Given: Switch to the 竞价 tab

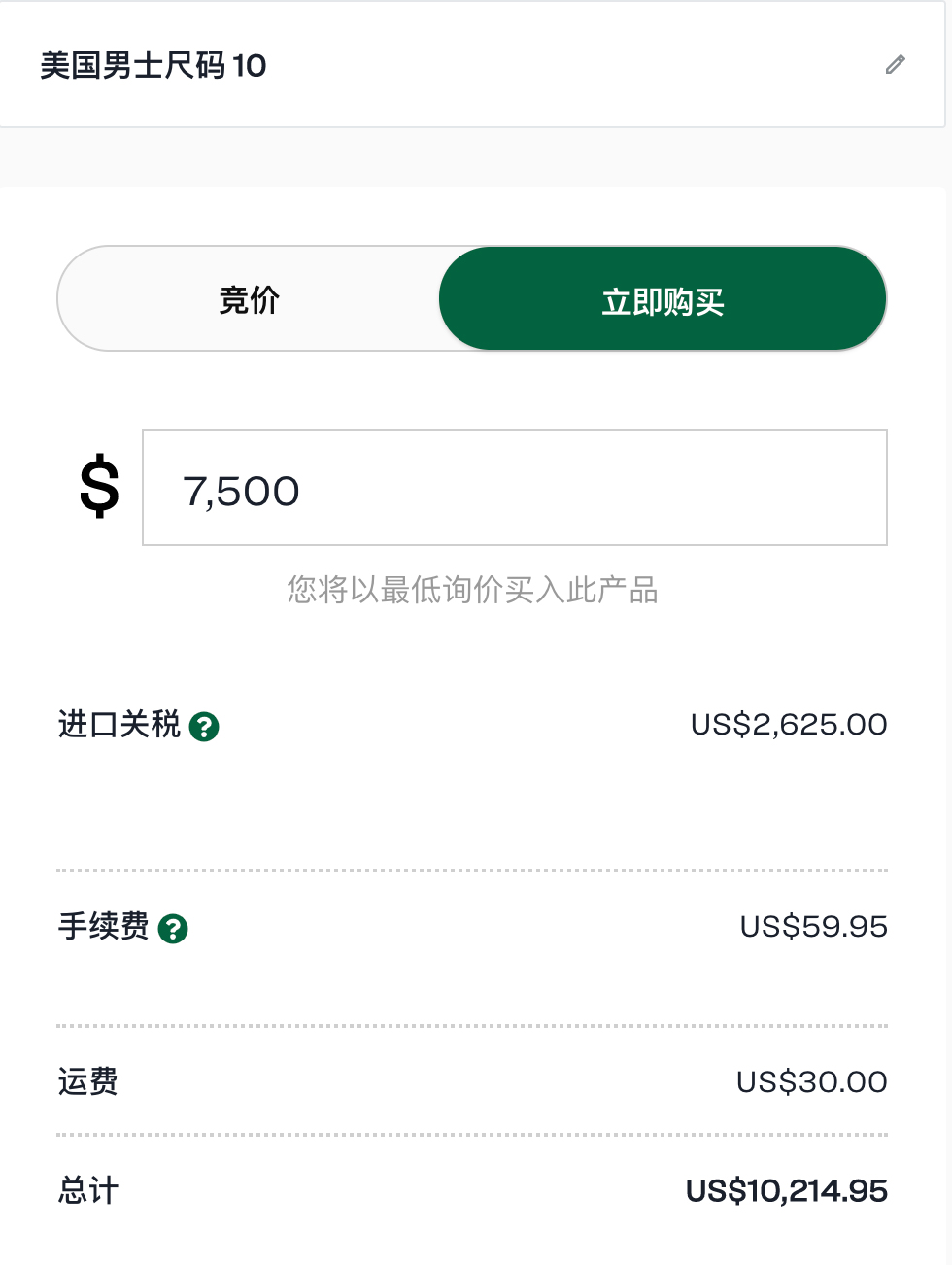Looking at the screenshot, I should point(250,299).
